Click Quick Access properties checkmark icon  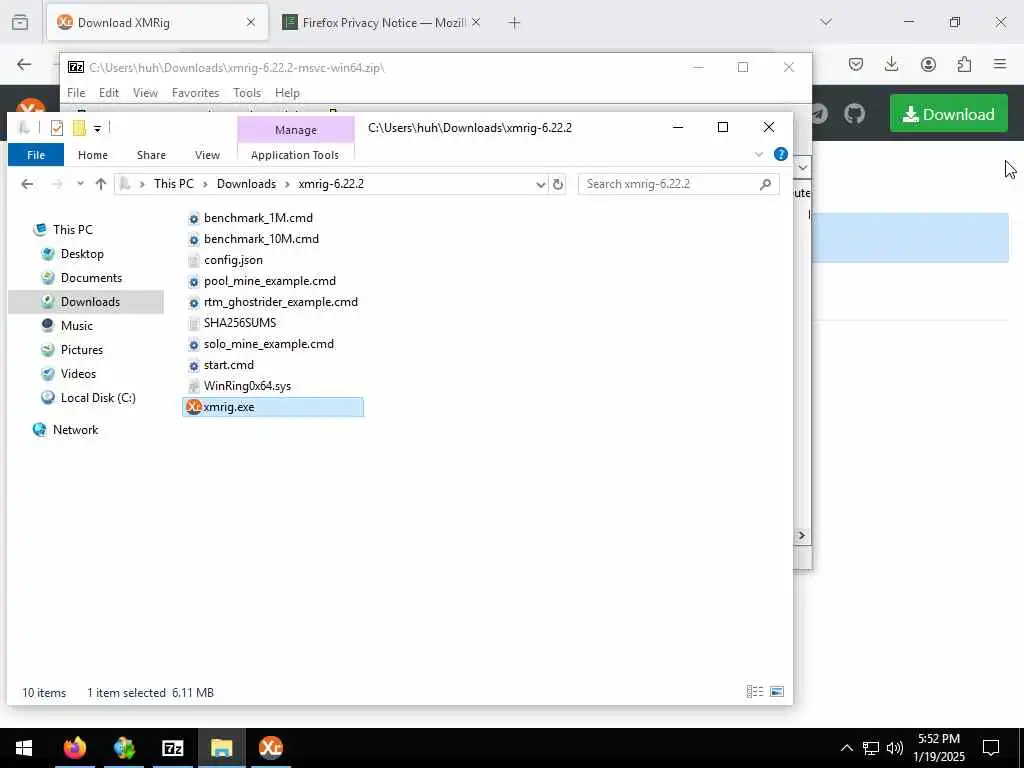pos(57,128)
